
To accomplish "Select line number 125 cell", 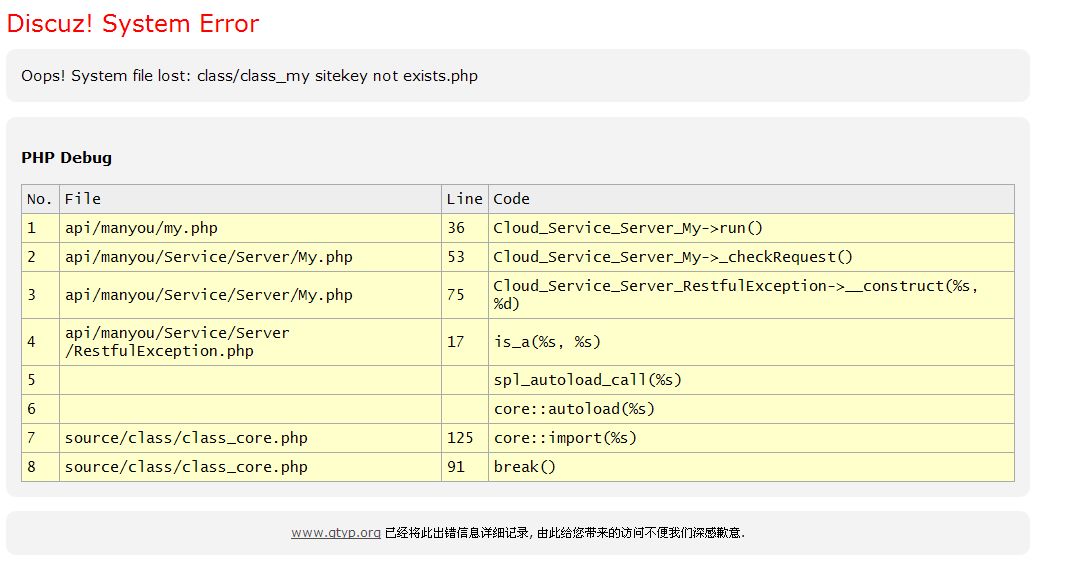I will (464, 437).
